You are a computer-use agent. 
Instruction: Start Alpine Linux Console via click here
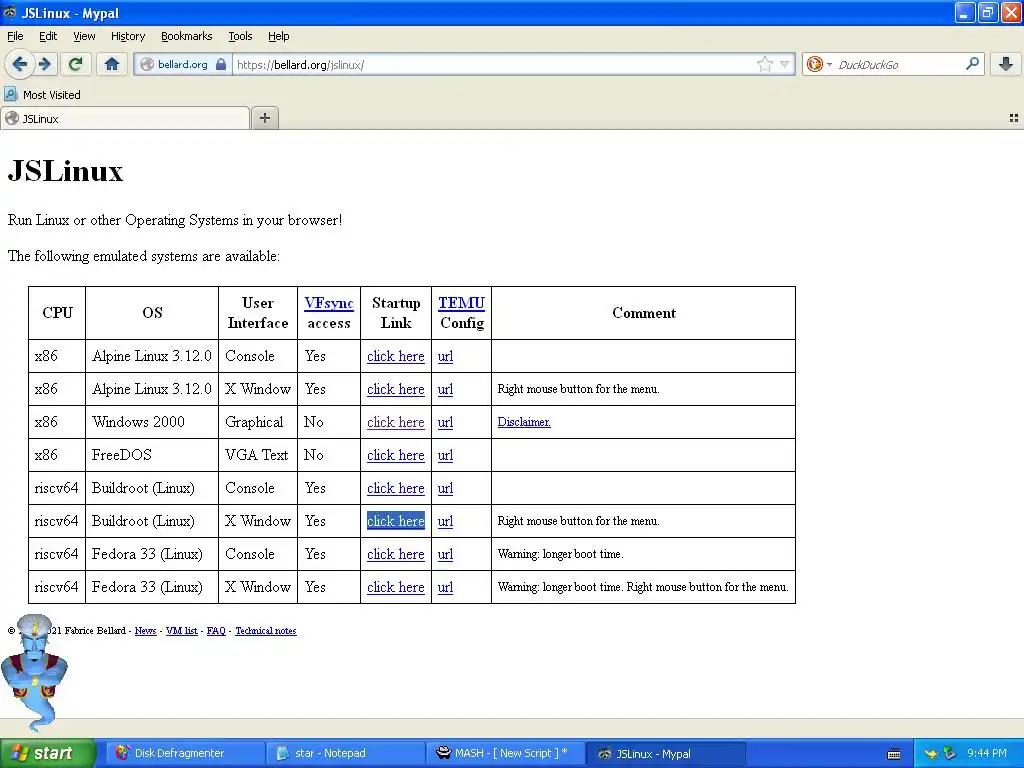(x=396, y=356)
